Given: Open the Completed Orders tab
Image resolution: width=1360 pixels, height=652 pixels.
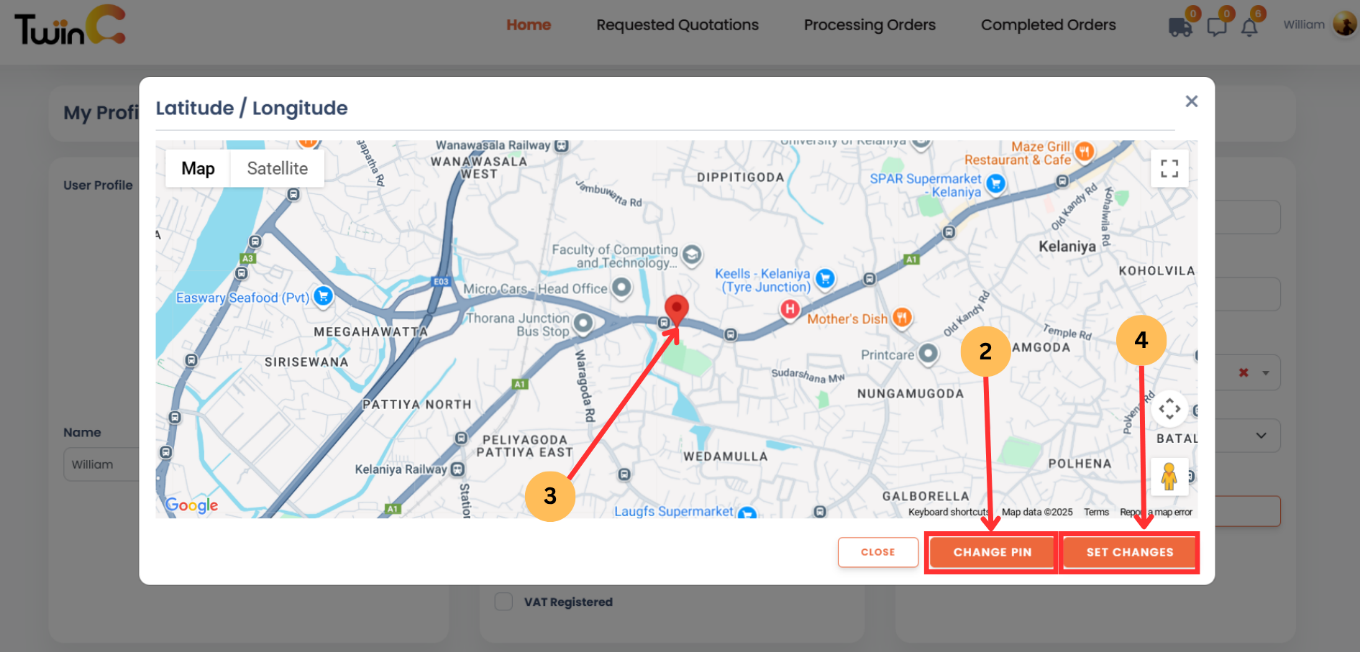Looking at the screenshot, I should point(1048,24).
